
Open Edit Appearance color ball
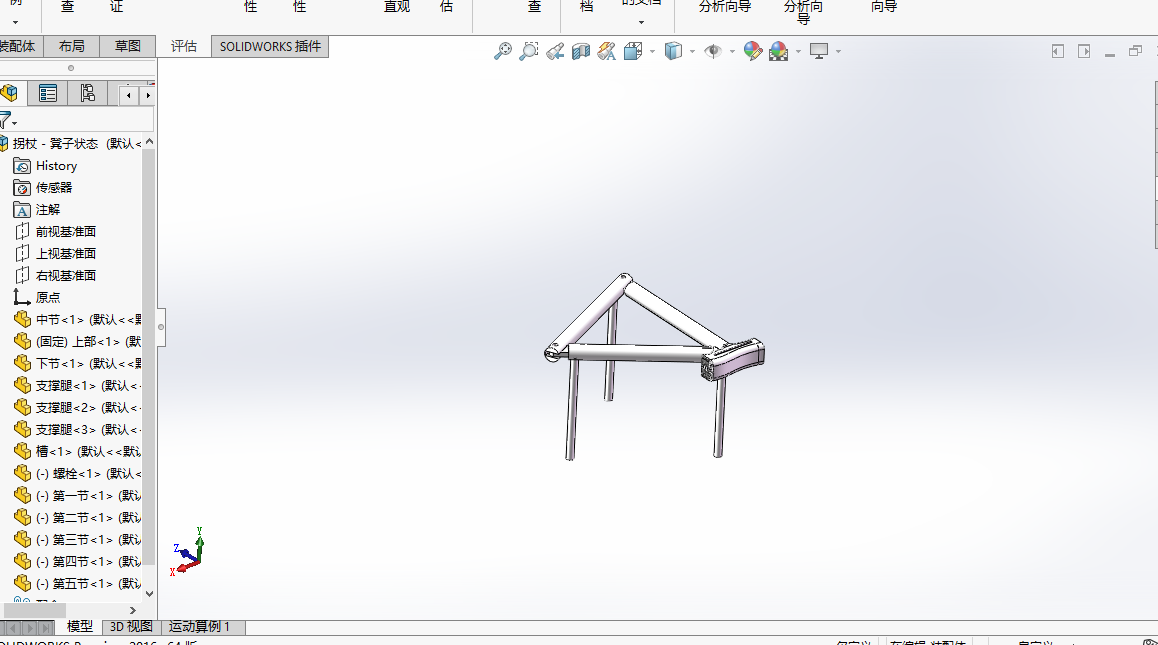753,51
